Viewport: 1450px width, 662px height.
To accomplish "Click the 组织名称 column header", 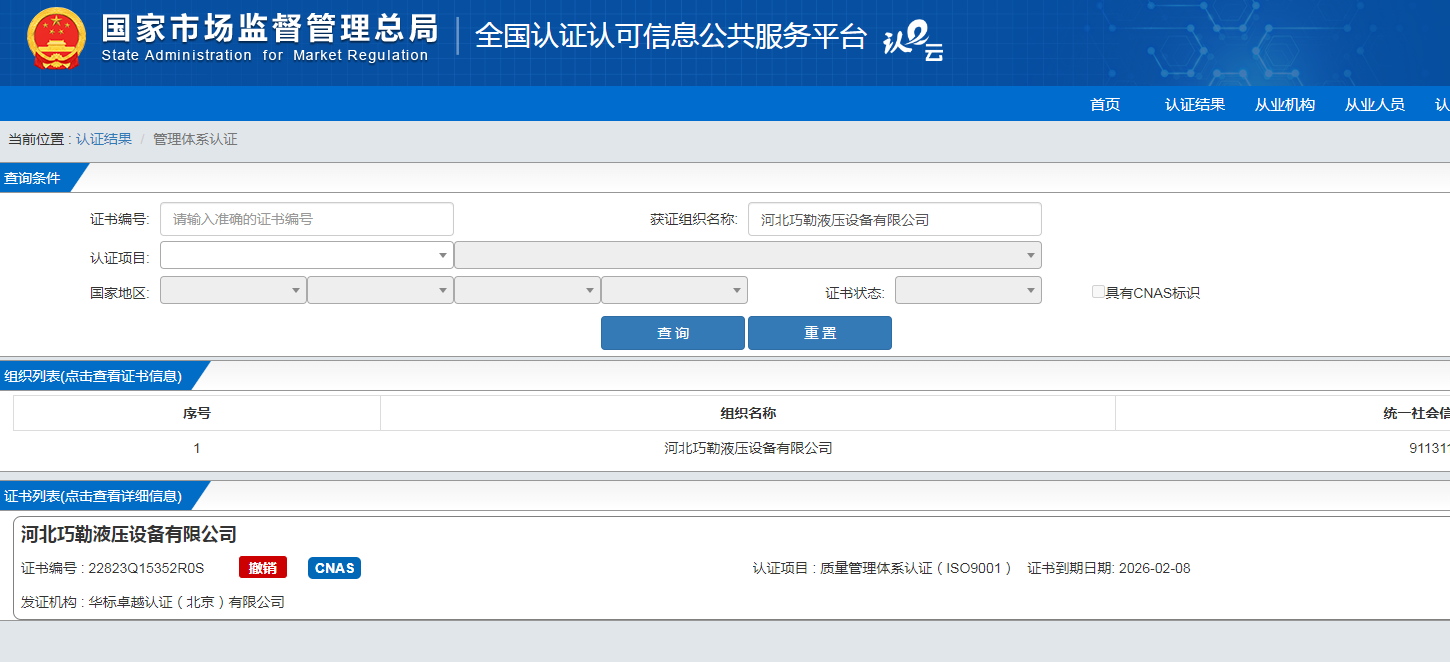I will [748, 413].
